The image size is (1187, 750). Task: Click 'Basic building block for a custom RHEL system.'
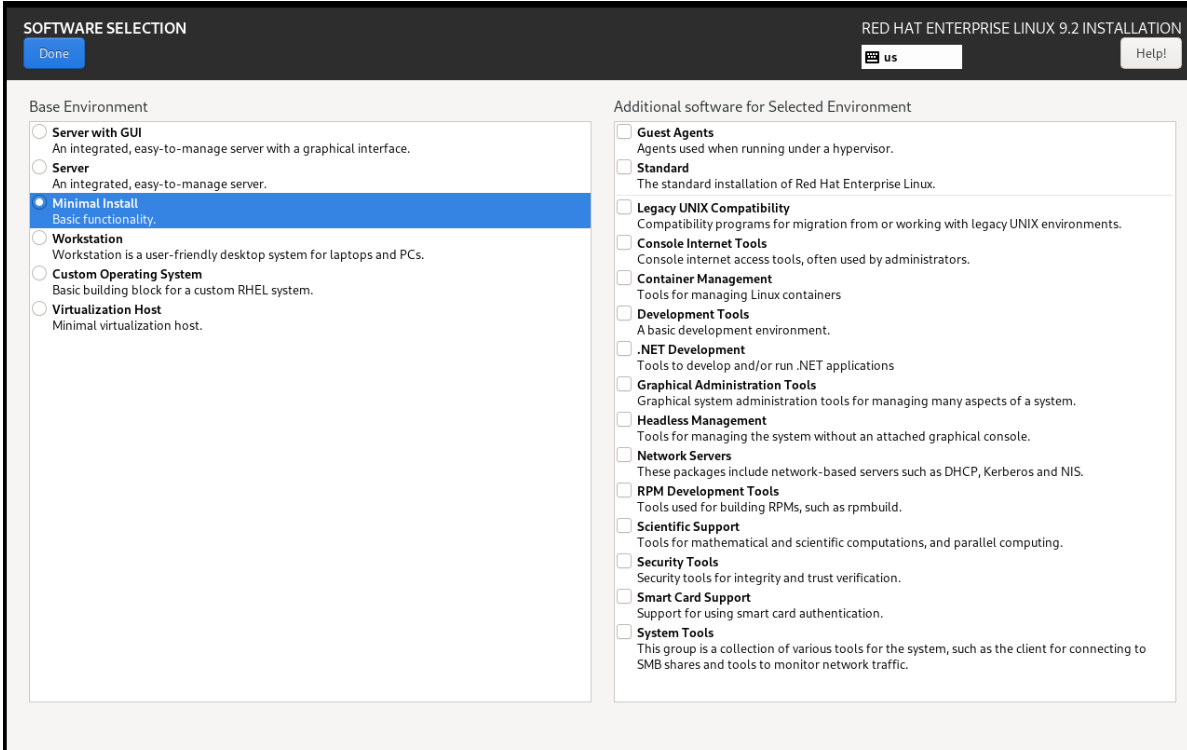coord(182,291)
